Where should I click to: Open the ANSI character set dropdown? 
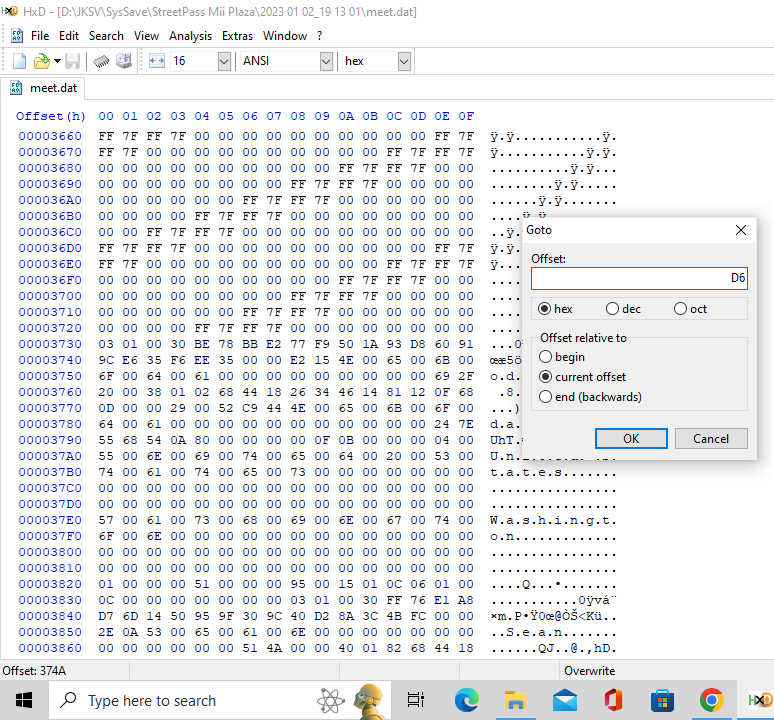click(326, 62)
